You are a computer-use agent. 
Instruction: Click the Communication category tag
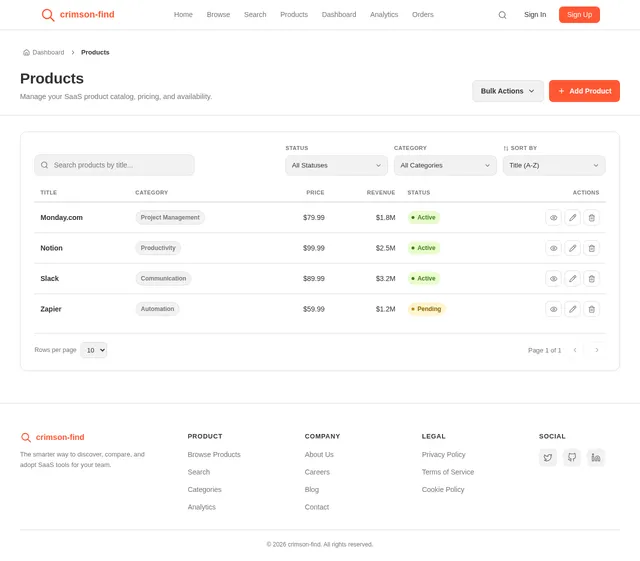[x=163, y=279]
